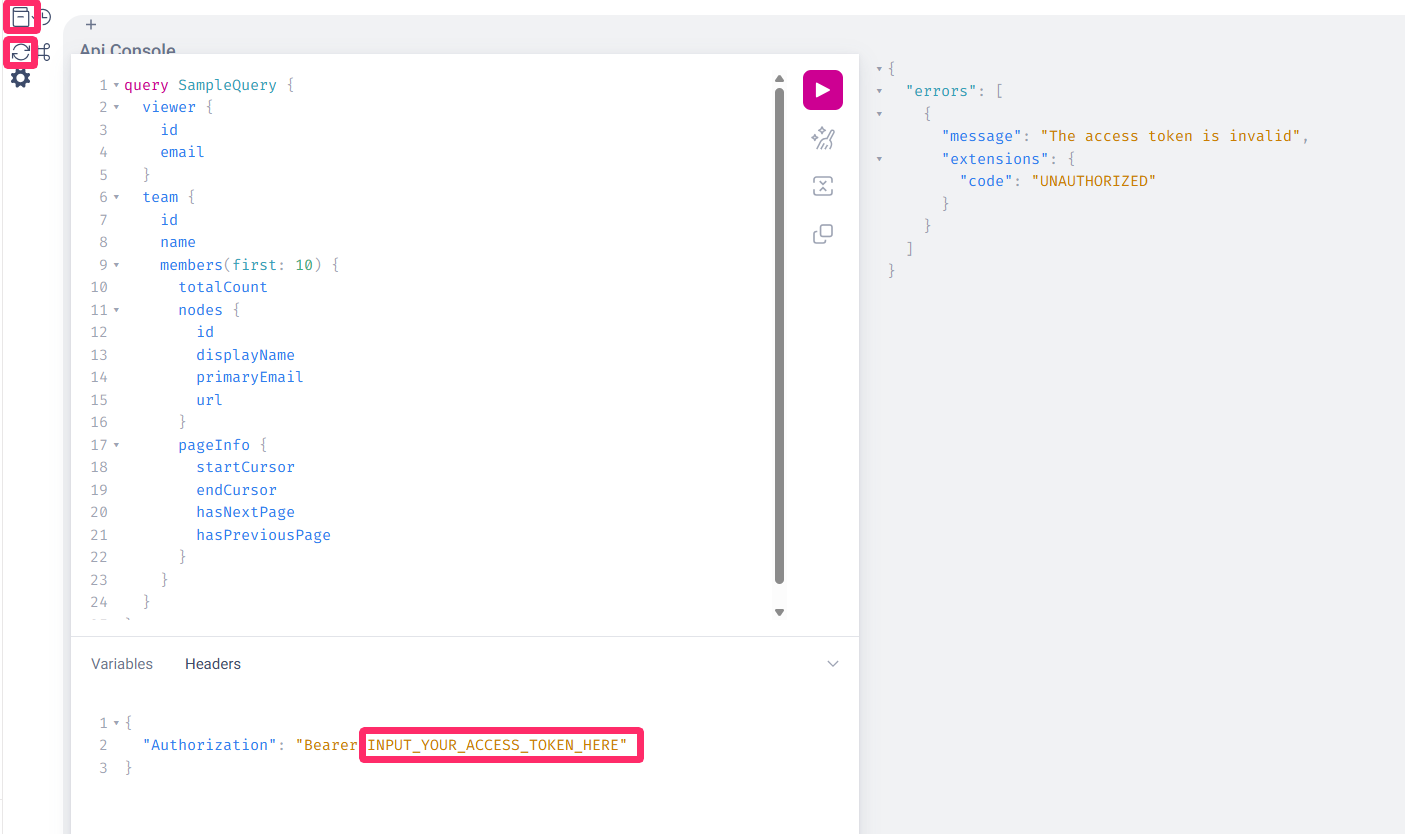This screenshot has height=834, width=1405.
Task: Click the email field on line 4
Action: pyautogui.click(x=182, y=152)
